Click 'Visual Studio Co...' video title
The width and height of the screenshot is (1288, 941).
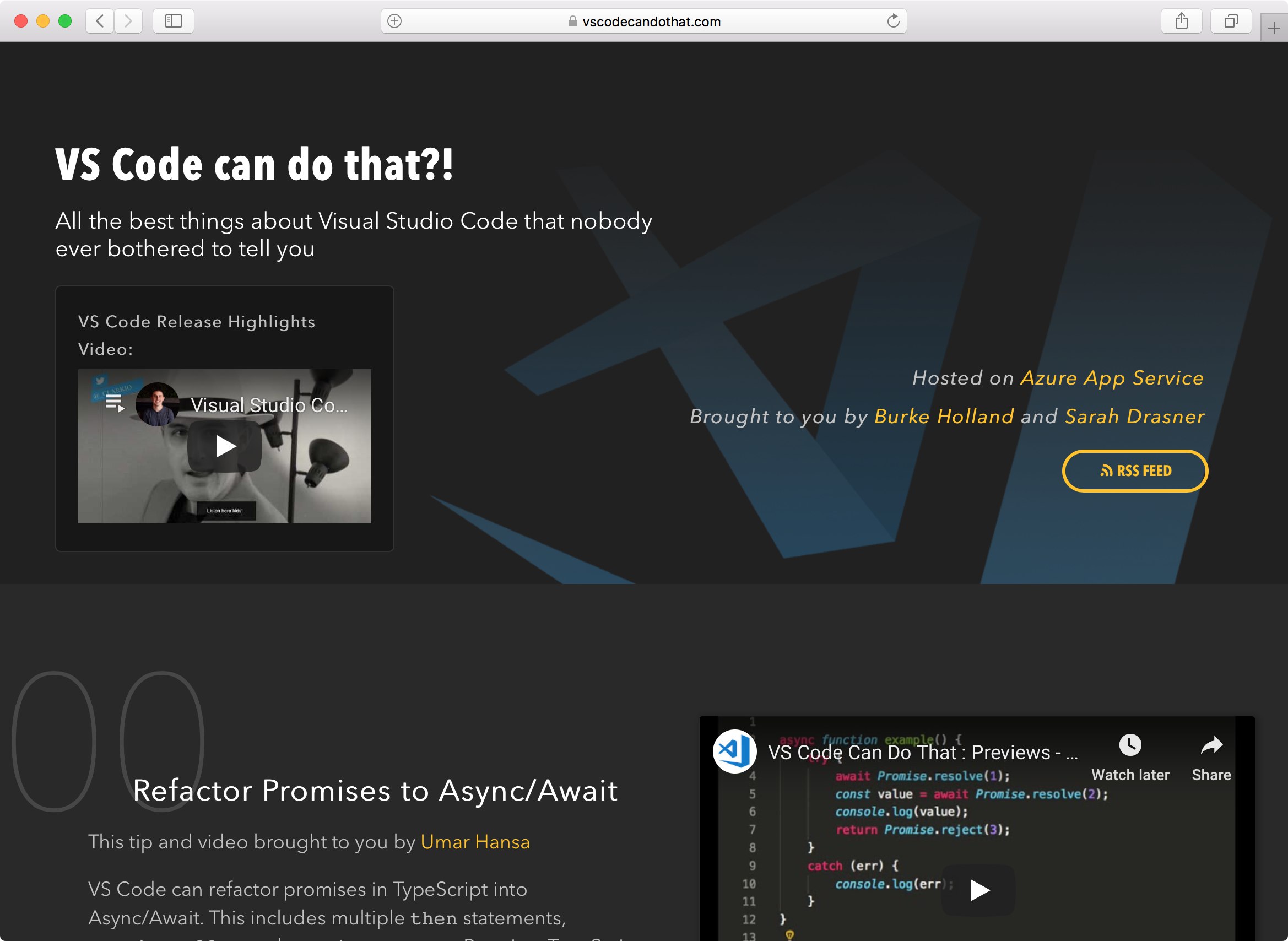pos(269,405)
